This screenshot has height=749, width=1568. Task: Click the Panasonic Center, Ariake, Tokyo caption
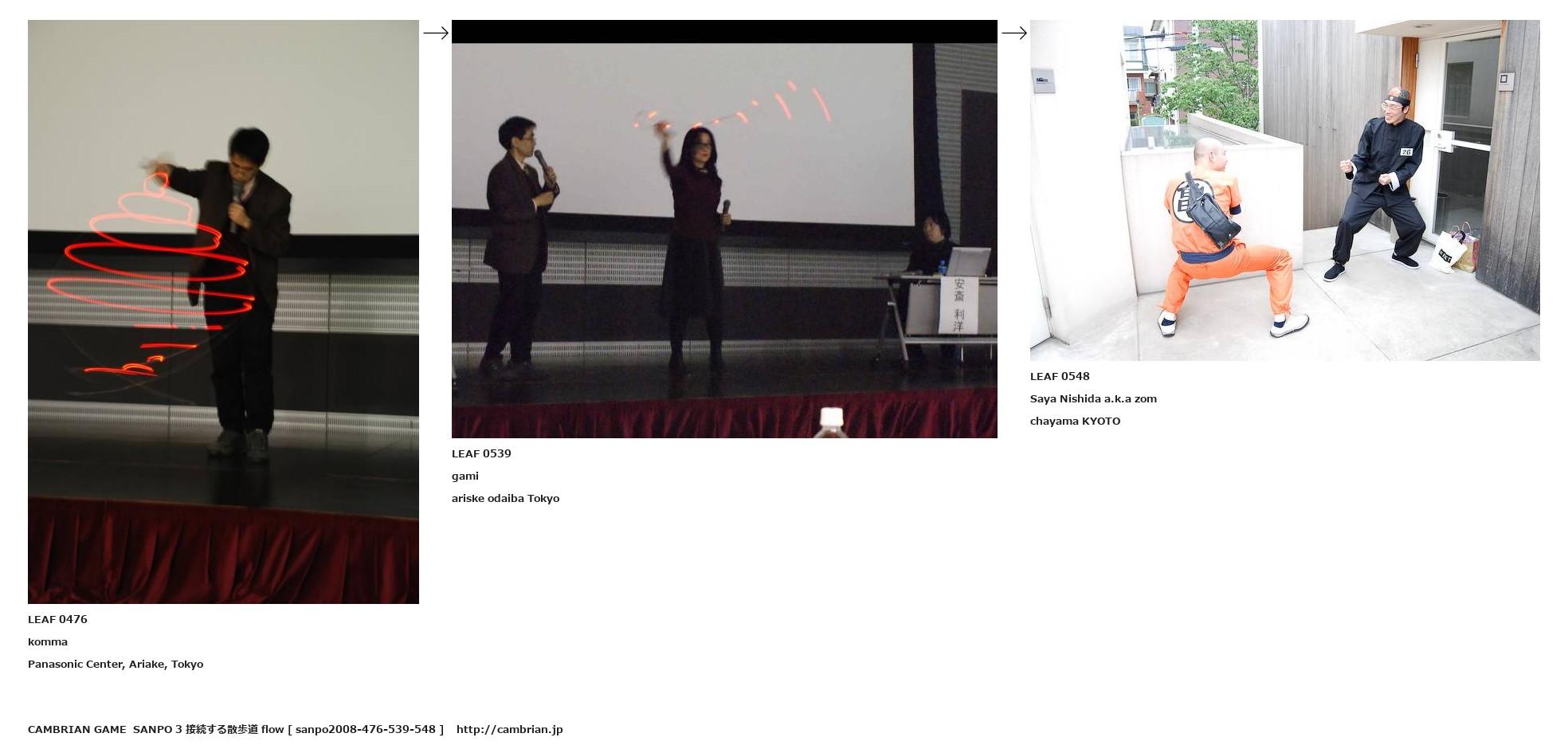click(x=116, y=664)
